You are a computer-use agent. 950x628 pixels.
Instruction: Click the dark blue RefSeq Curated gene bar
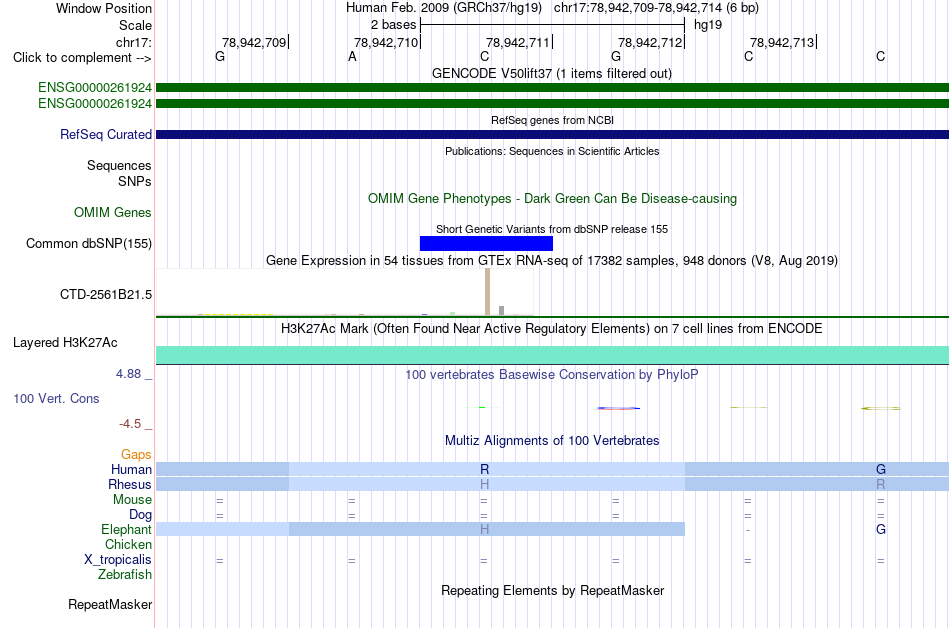click(552, 134)
